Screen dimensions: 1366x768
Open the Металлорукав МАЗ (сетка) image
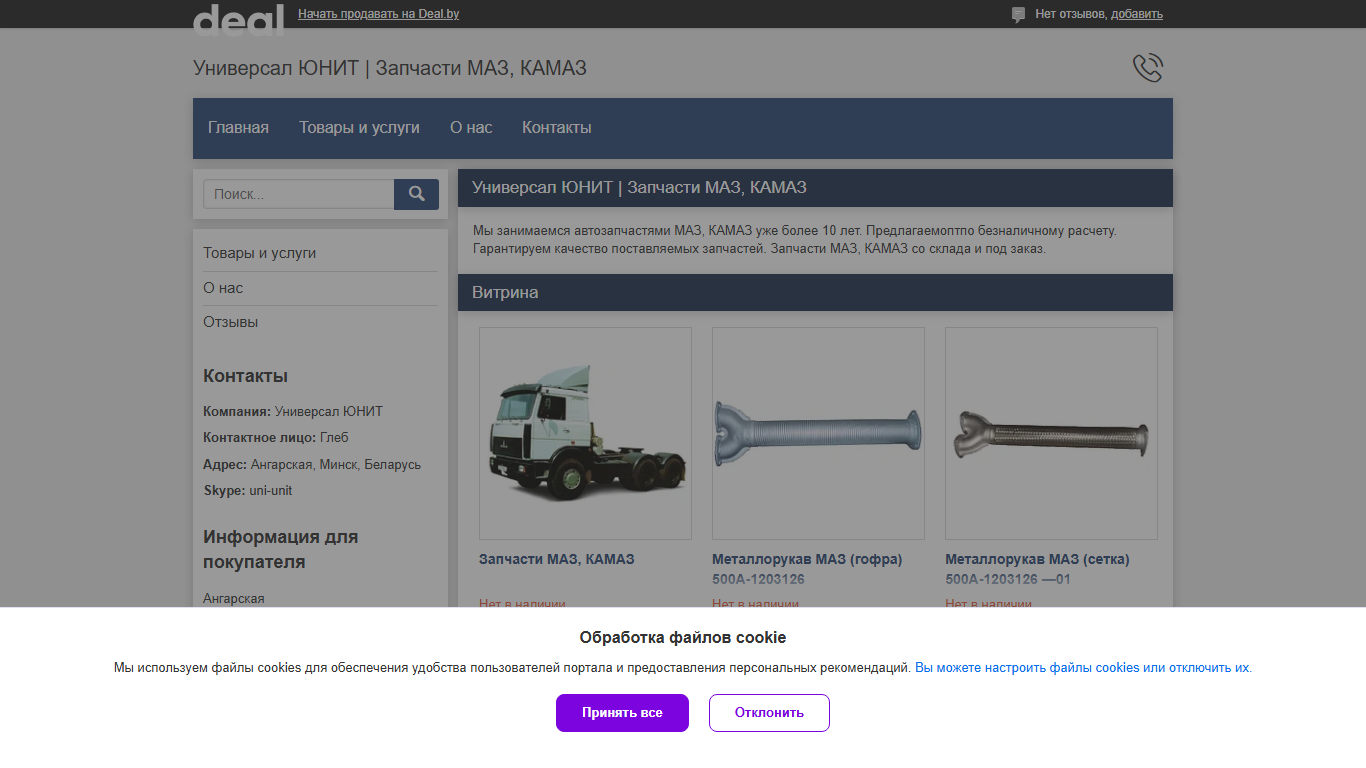pos(1051,433)
